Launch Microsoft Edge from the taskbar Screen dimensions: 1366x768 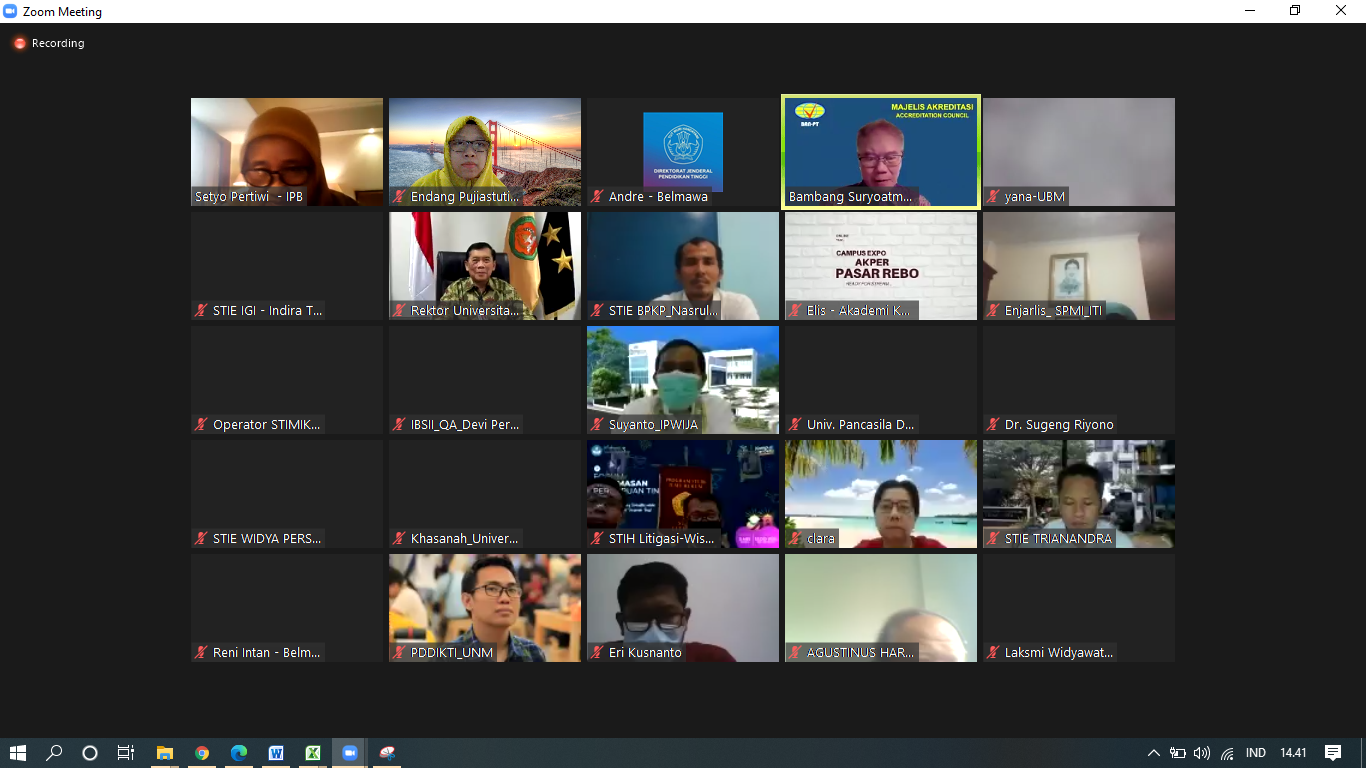click(239, 753)
